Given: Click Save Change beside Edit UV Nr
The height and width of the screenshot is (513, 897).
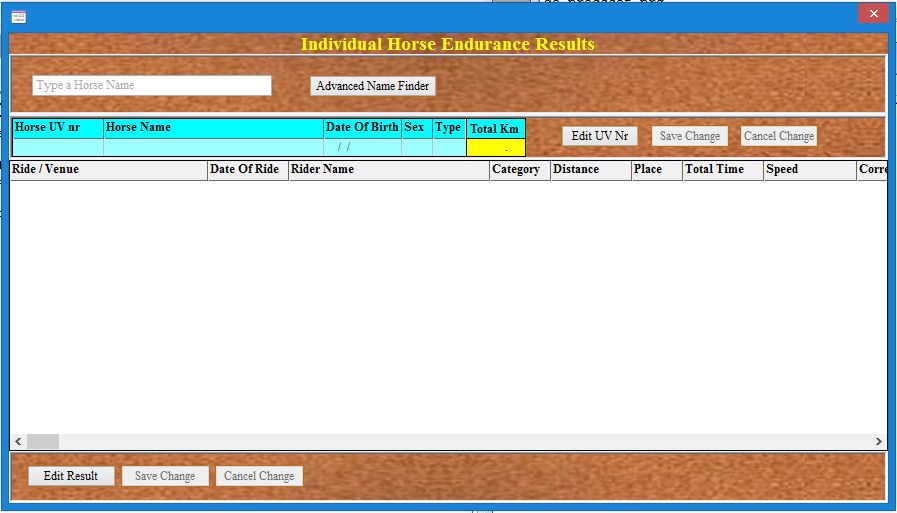Looking at the screenshot, I should [689, 136].
